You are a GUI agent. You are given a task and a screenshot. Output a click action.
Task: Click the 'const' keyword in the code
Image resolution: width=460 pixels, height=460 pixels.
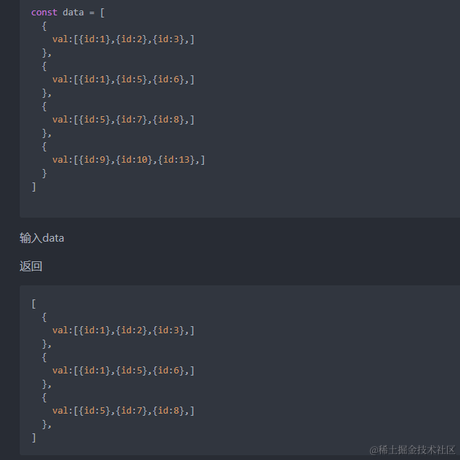pyautogui.click(x=44, y=13)
